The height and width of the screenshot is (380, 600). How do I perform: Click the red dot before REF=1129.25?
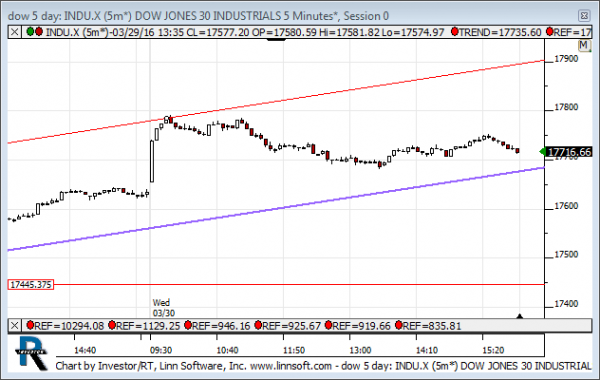click(x=112, y=326)
